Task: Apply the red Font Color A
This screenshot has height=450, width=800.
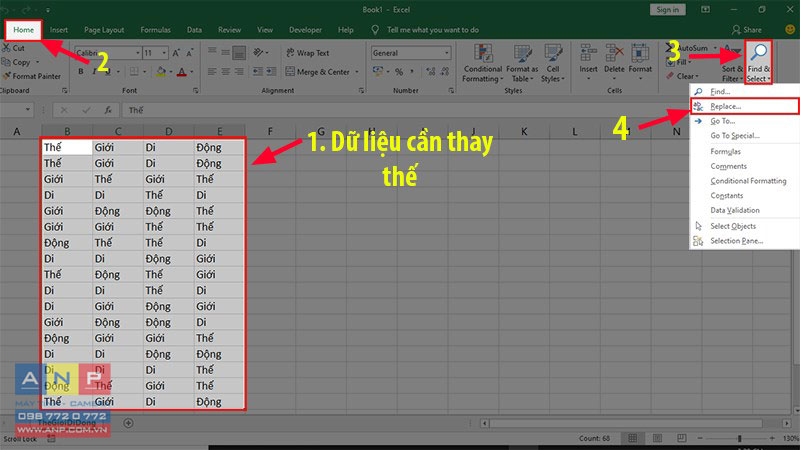Action: tap(182, 72)
